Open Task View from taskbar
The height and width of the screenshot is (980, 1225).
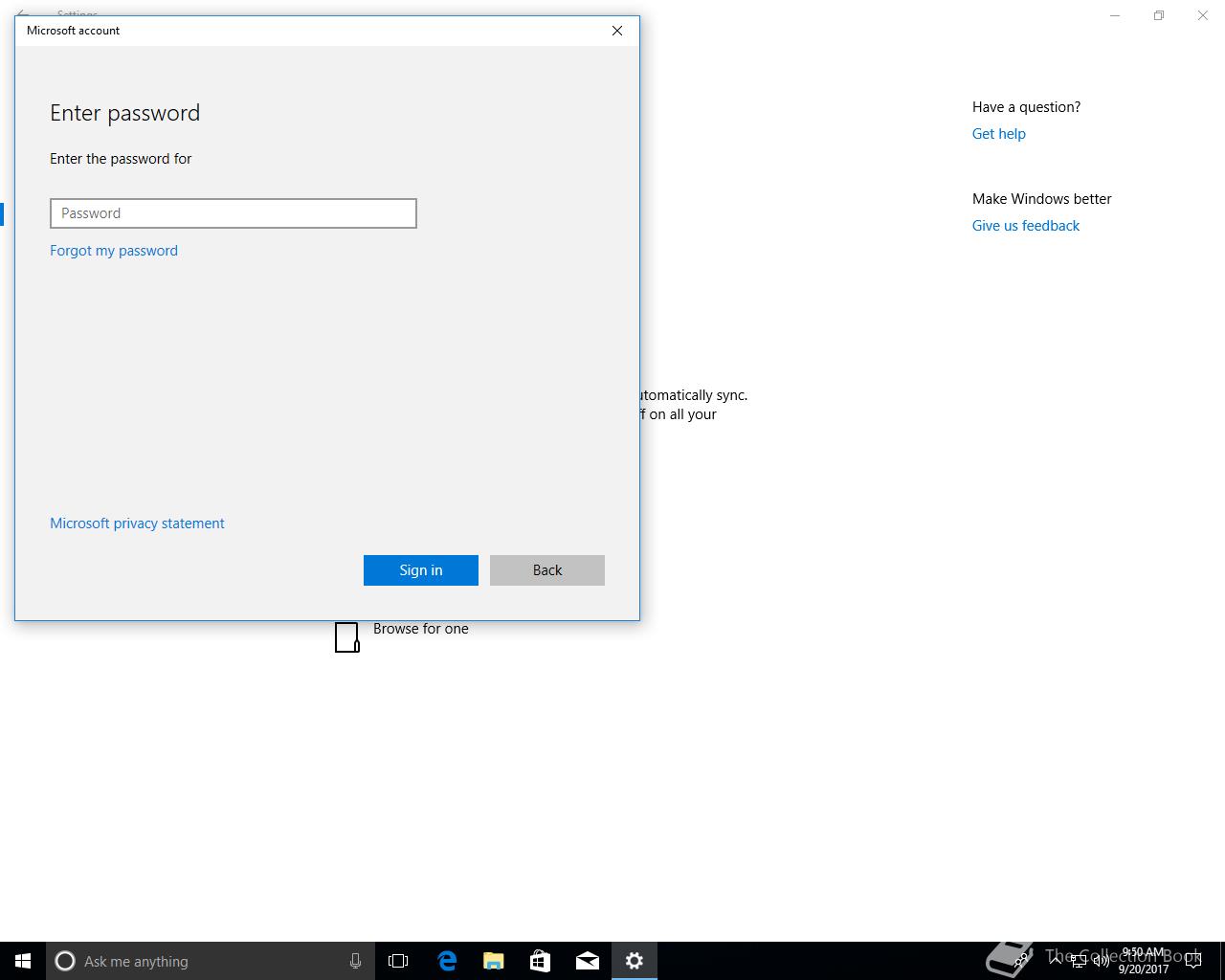click(x=398, y=961)
